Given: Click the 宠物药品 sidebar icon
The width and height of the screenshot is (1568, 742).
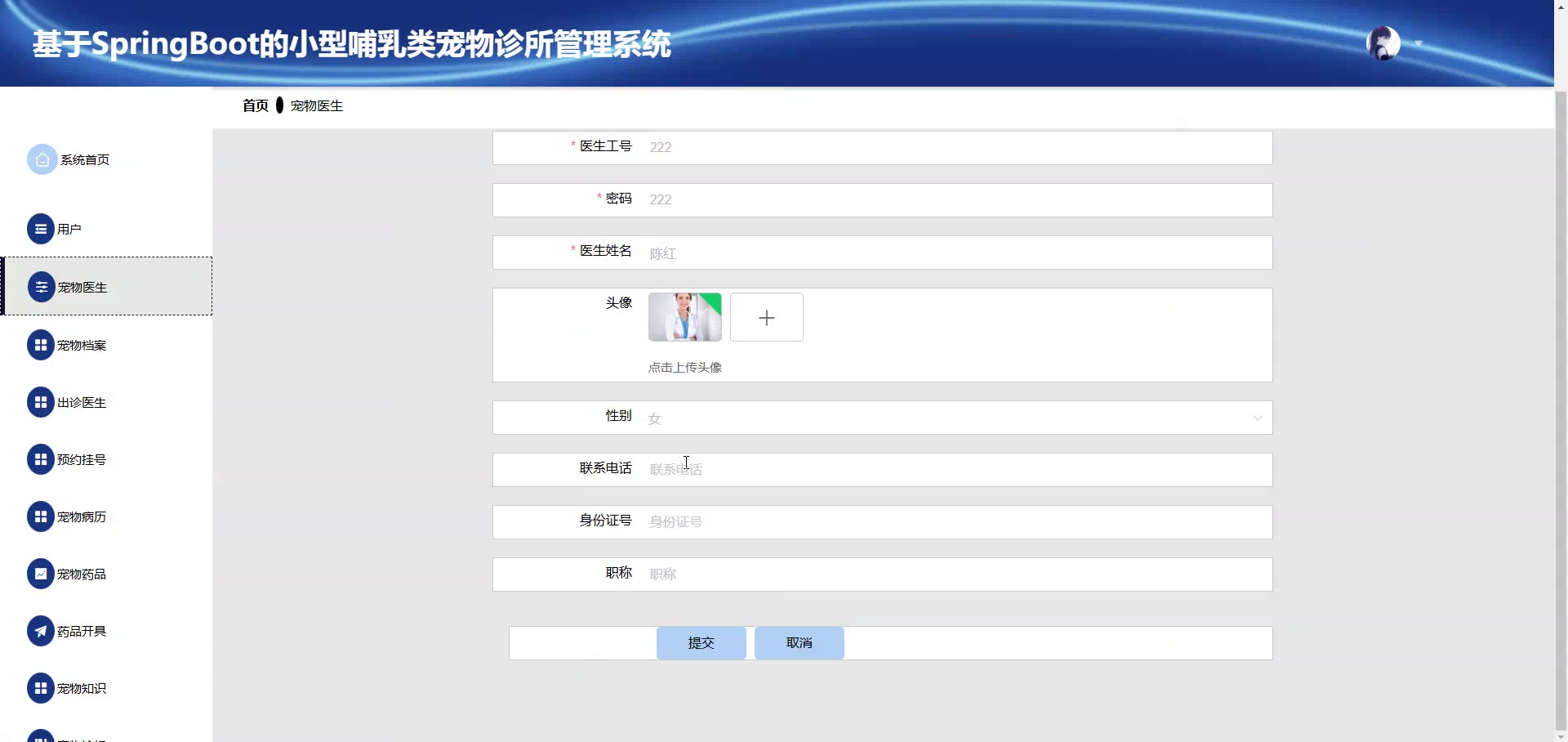Looking at the screenshot, I should coord(41,574).
